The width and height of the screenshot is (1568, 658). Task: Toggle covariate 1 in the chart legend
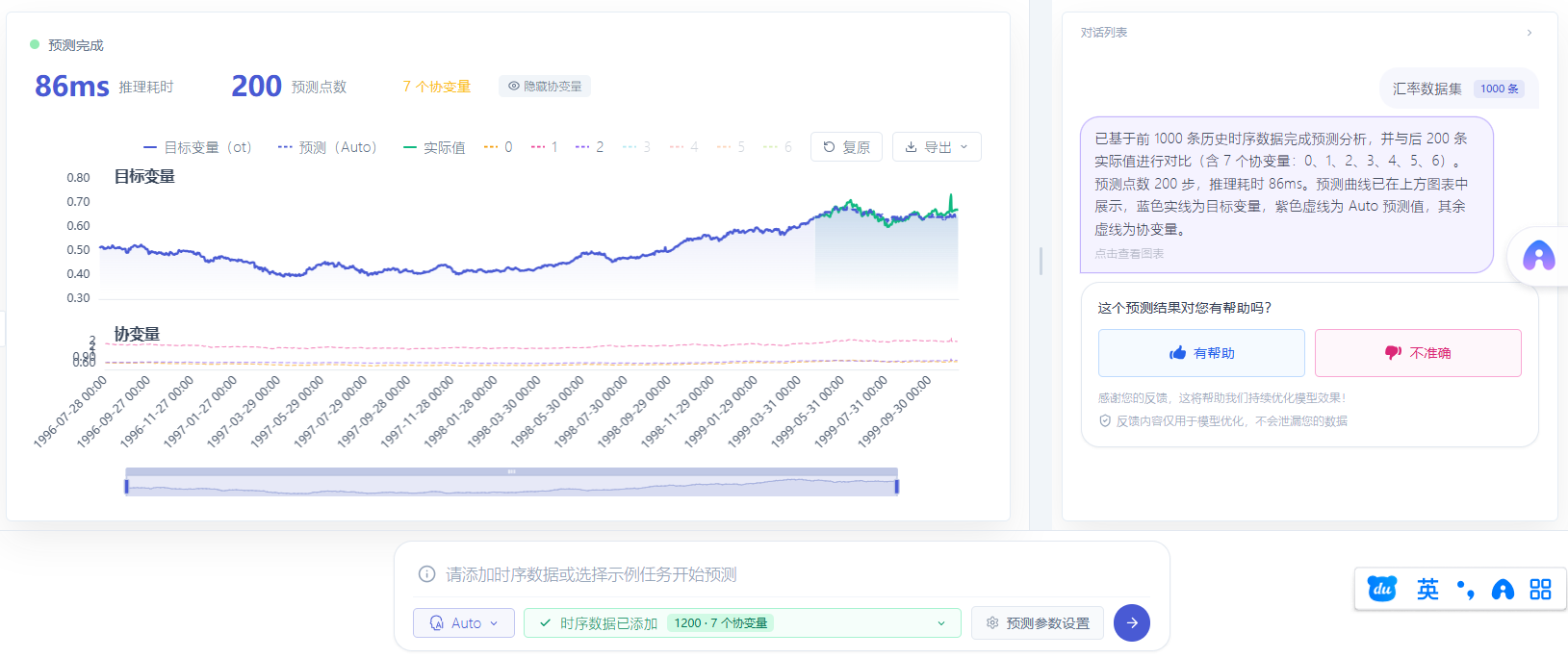[545, 147]
